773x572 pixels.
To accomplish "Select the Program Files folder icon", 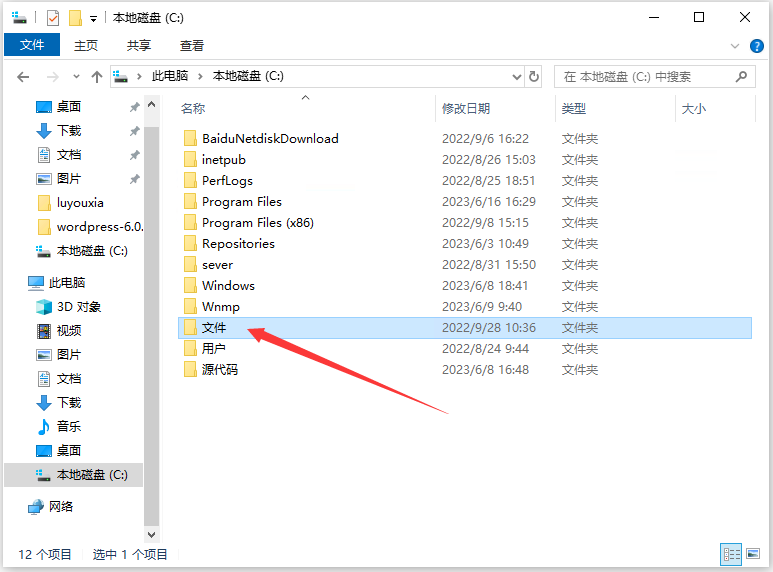I will [190, 201].
